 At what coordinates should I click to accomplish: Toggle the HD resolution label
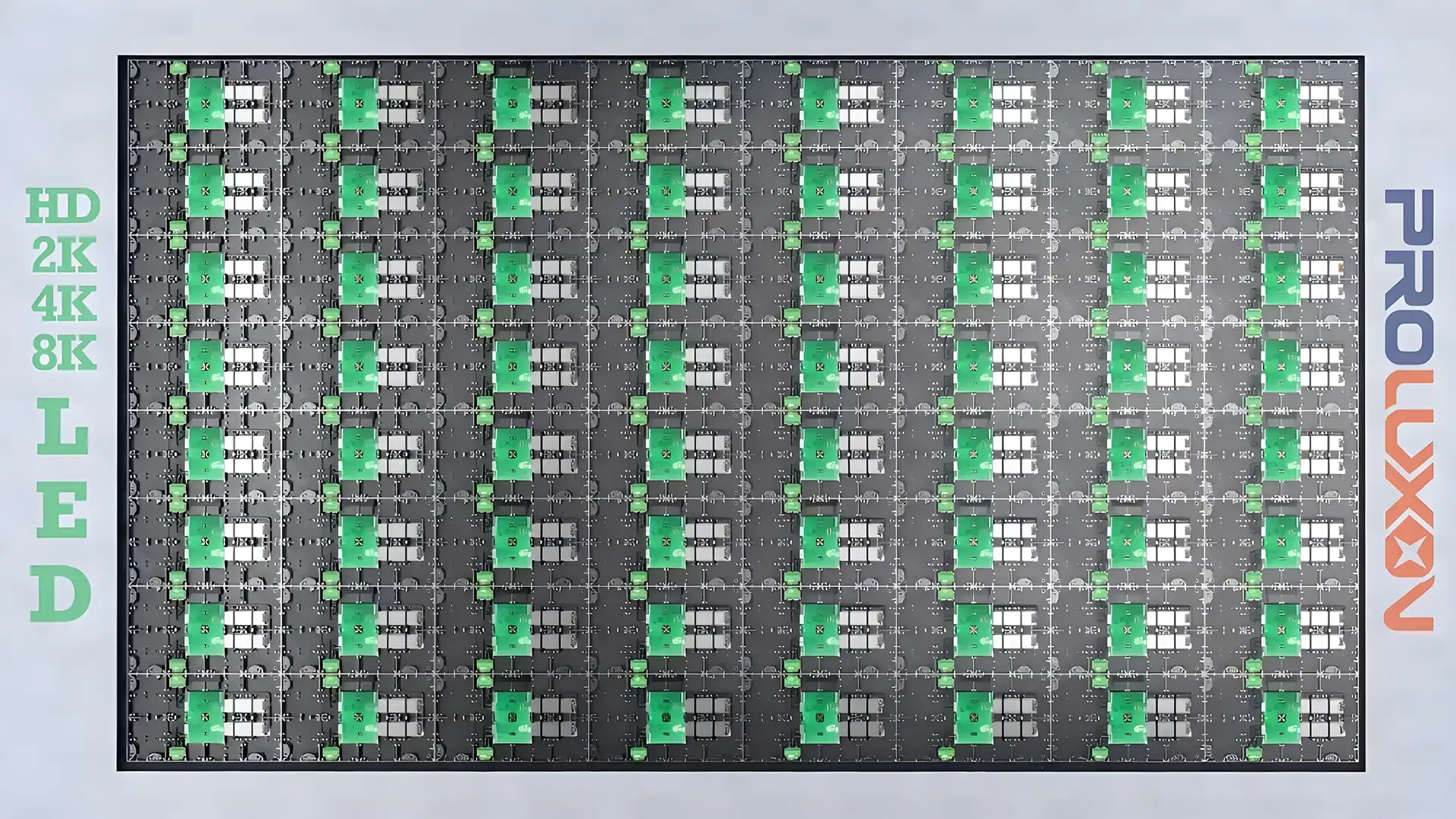point(63,207)
